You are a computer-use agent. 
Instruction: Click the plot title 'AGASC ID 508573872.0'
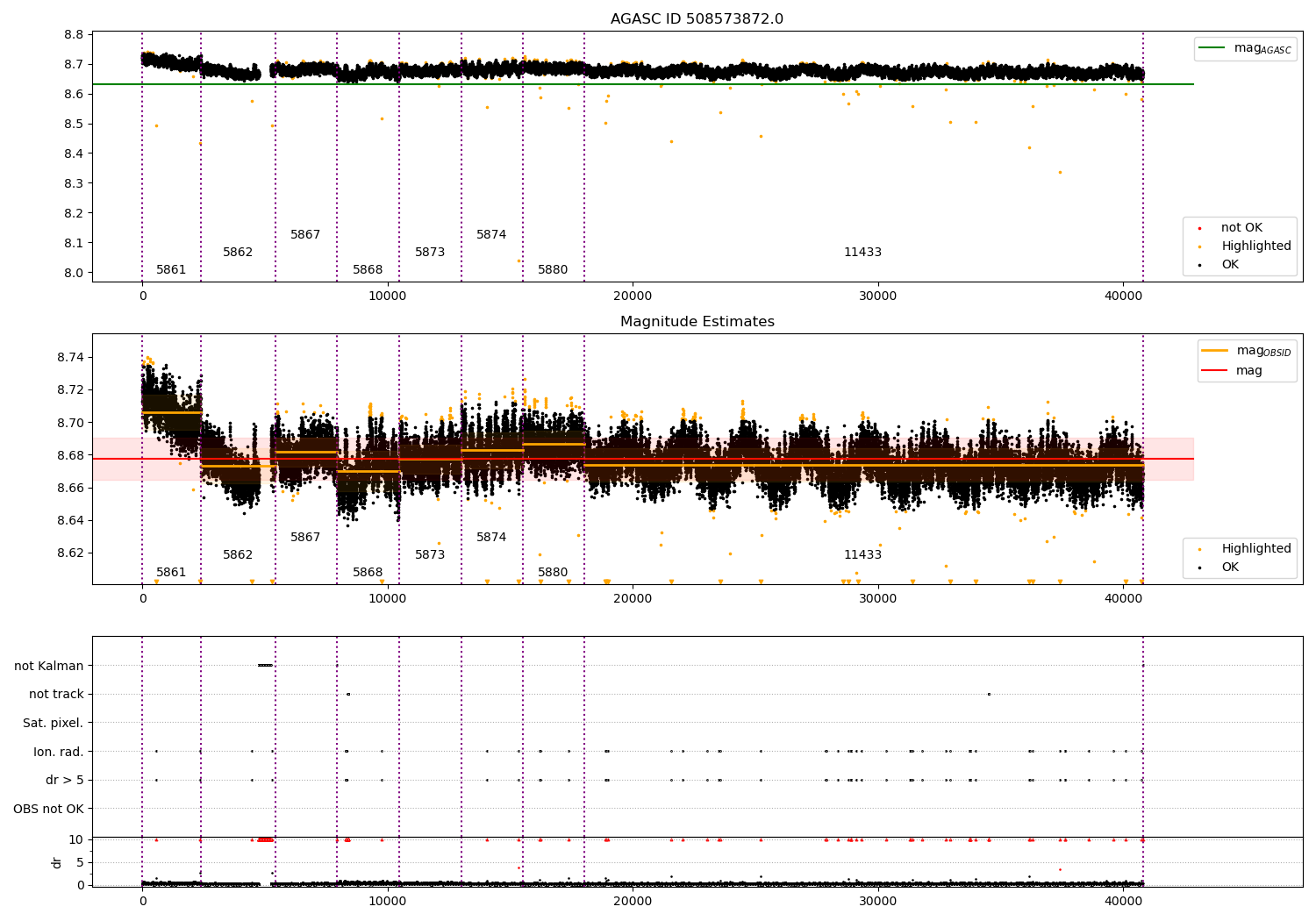point(697,19)
